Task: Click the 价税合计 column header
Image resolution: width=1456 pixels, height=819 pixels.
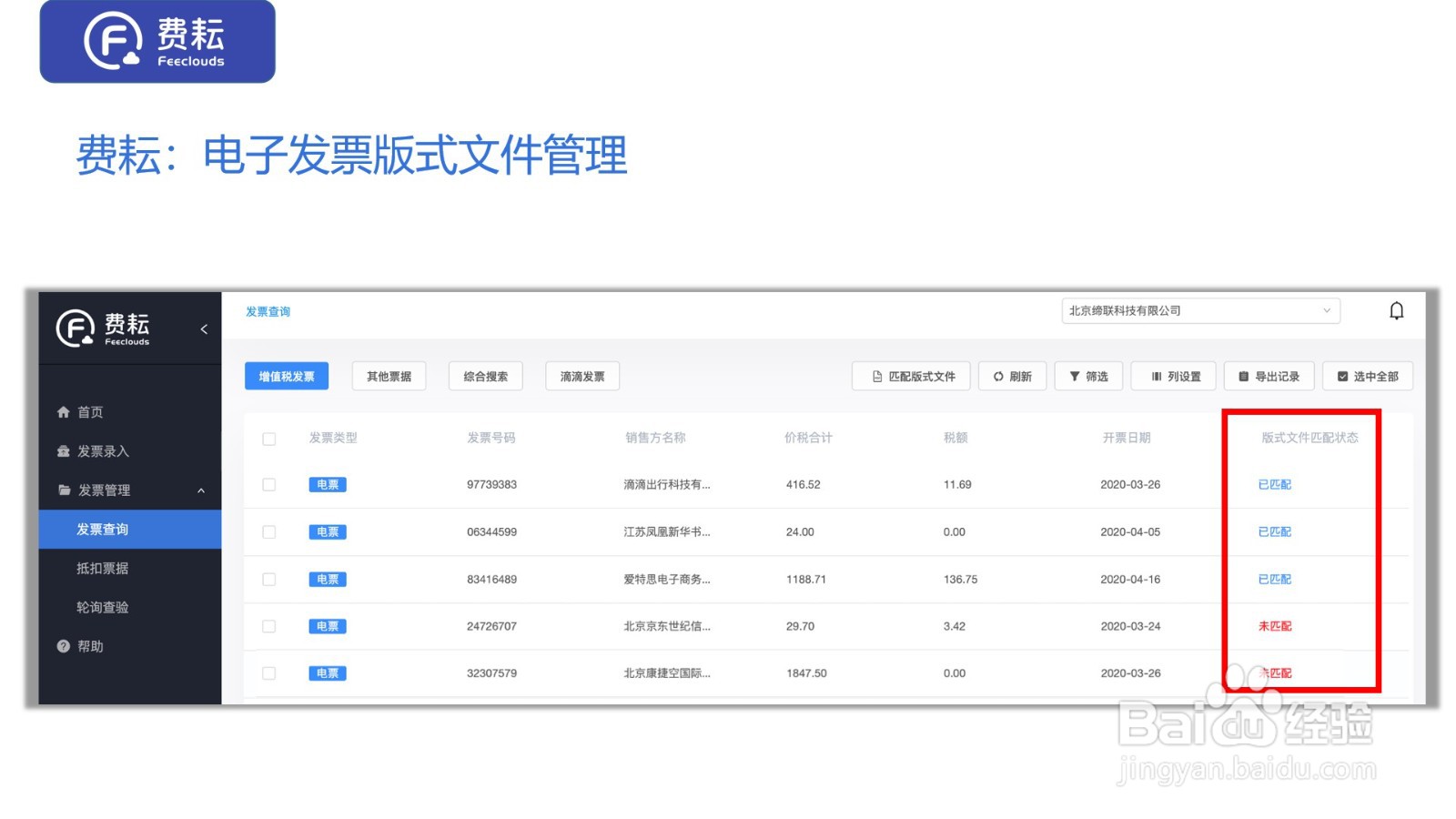Action: [x=808, y=439]
